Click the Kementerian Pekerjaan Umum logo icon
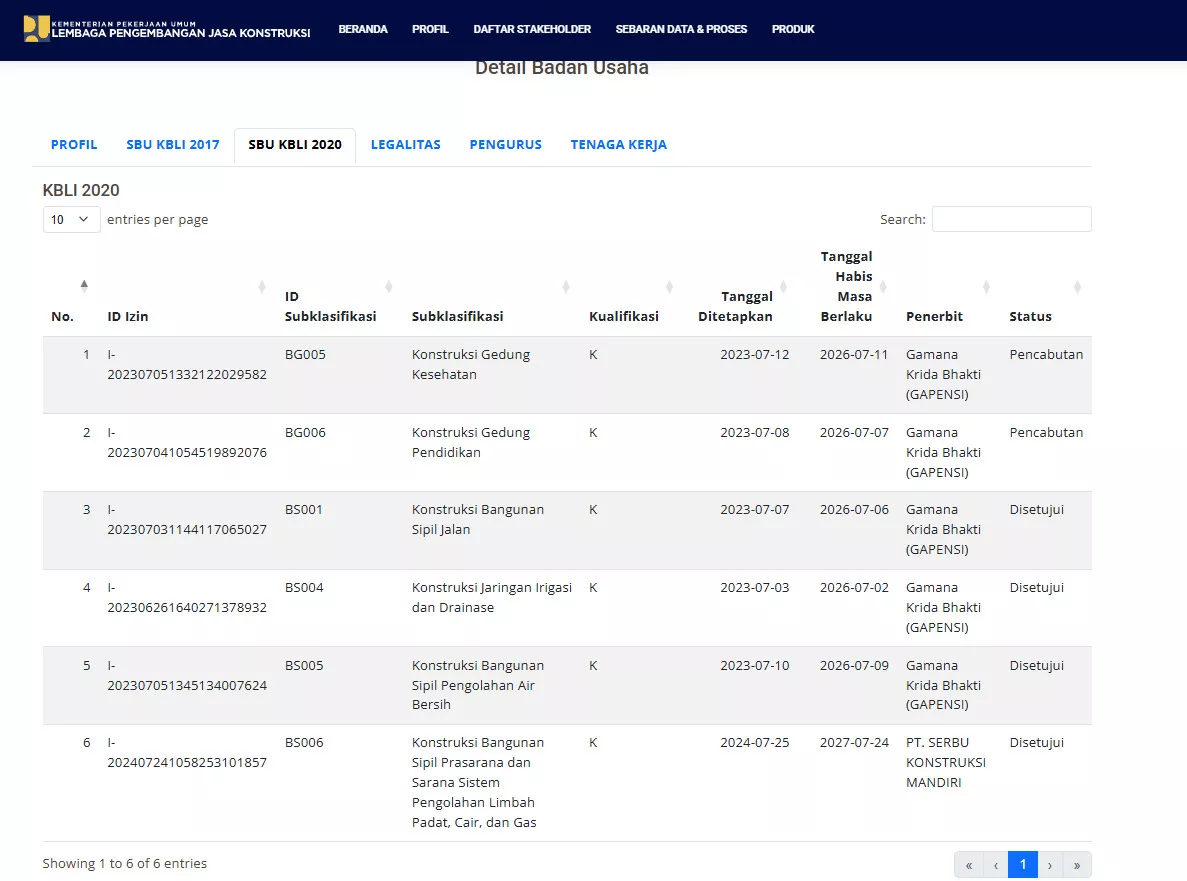Viewport: 1187px width, 881px height. pos(36,28)
